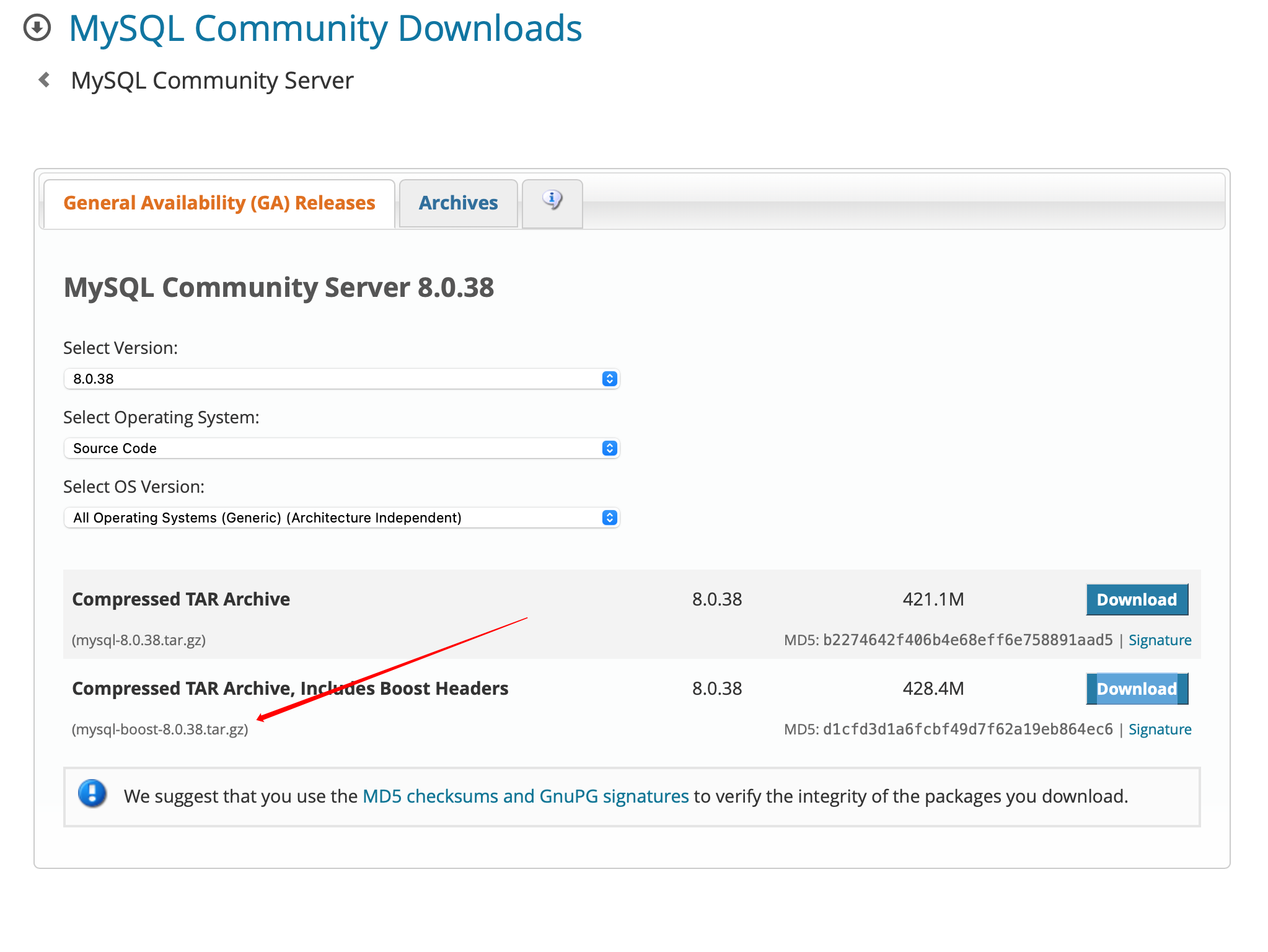This screenshot has width=1268, height=952.
Task: Click the blue exclamation notice icon
Action: (92, 794)
